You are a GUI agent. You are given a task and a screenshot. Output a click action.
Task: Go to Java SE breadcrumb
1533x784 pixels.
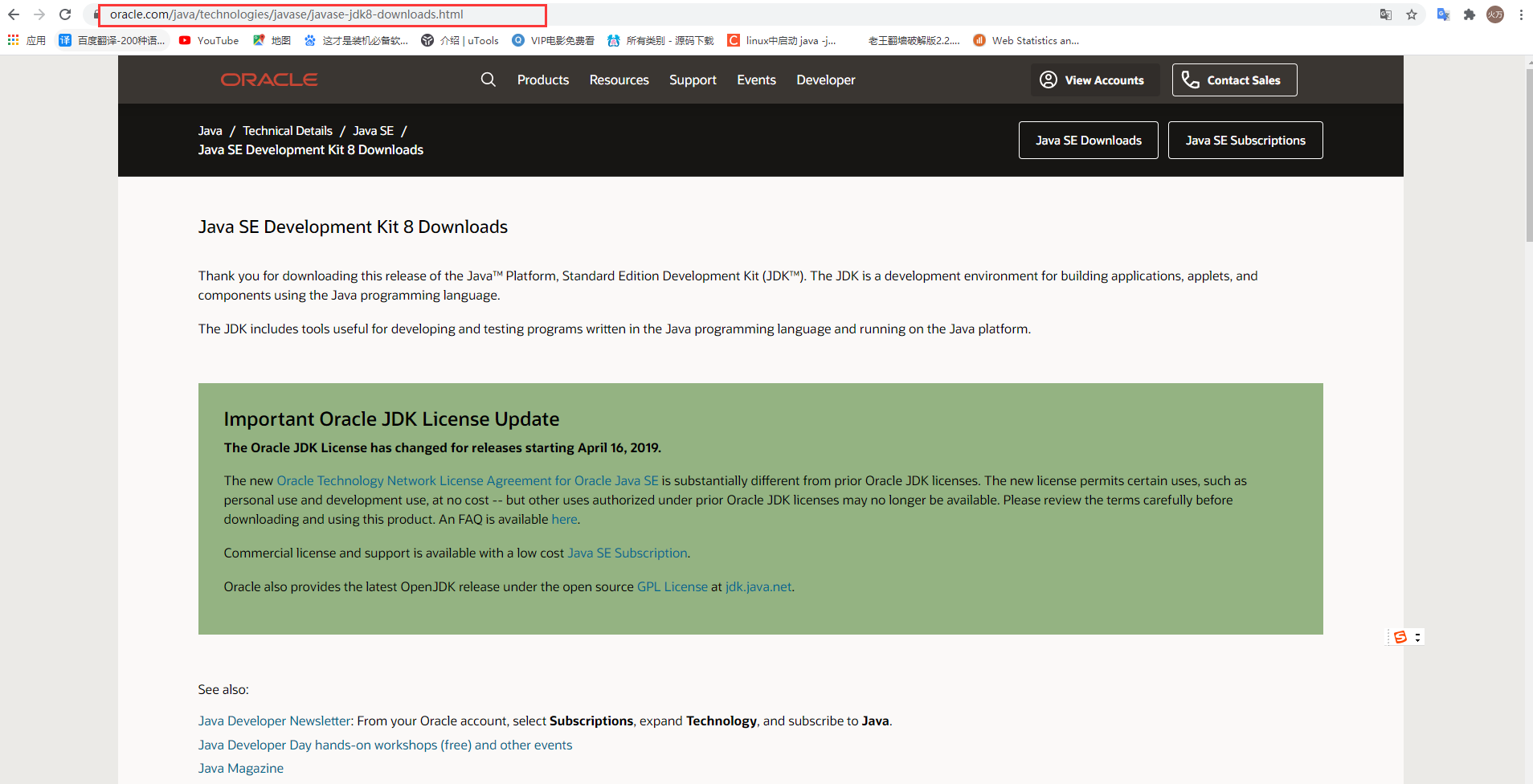click(x=374, y=131)
